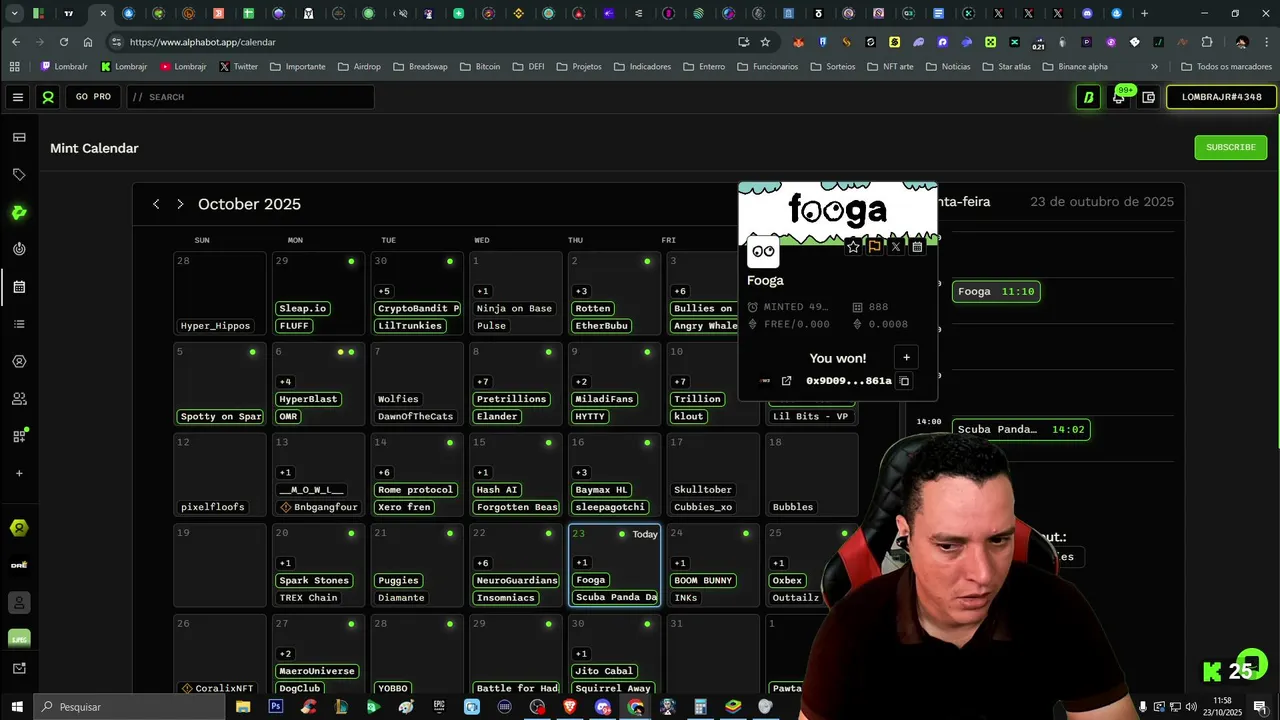The width and height of the screenshot is (1280, 720).
Task: Expand the +4 more mints on October 6
Action: [x=285, y=382]
